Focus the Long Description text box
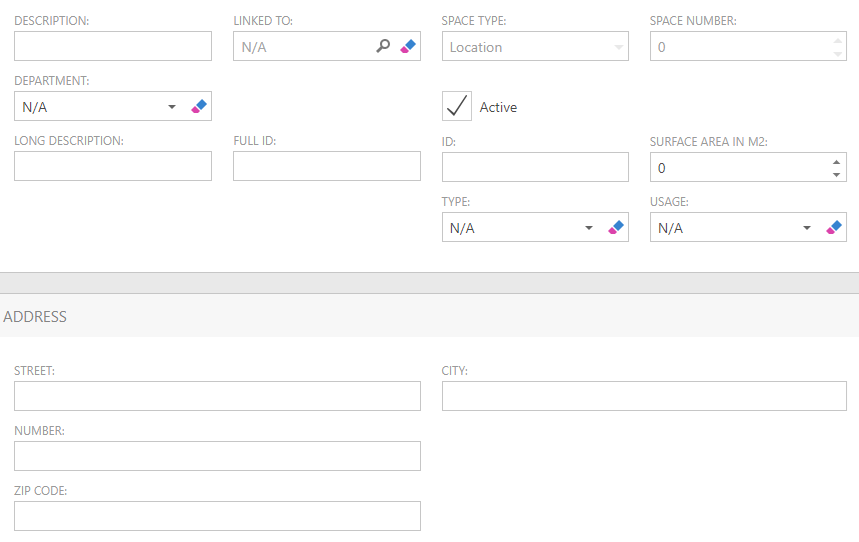 [113, 166]
